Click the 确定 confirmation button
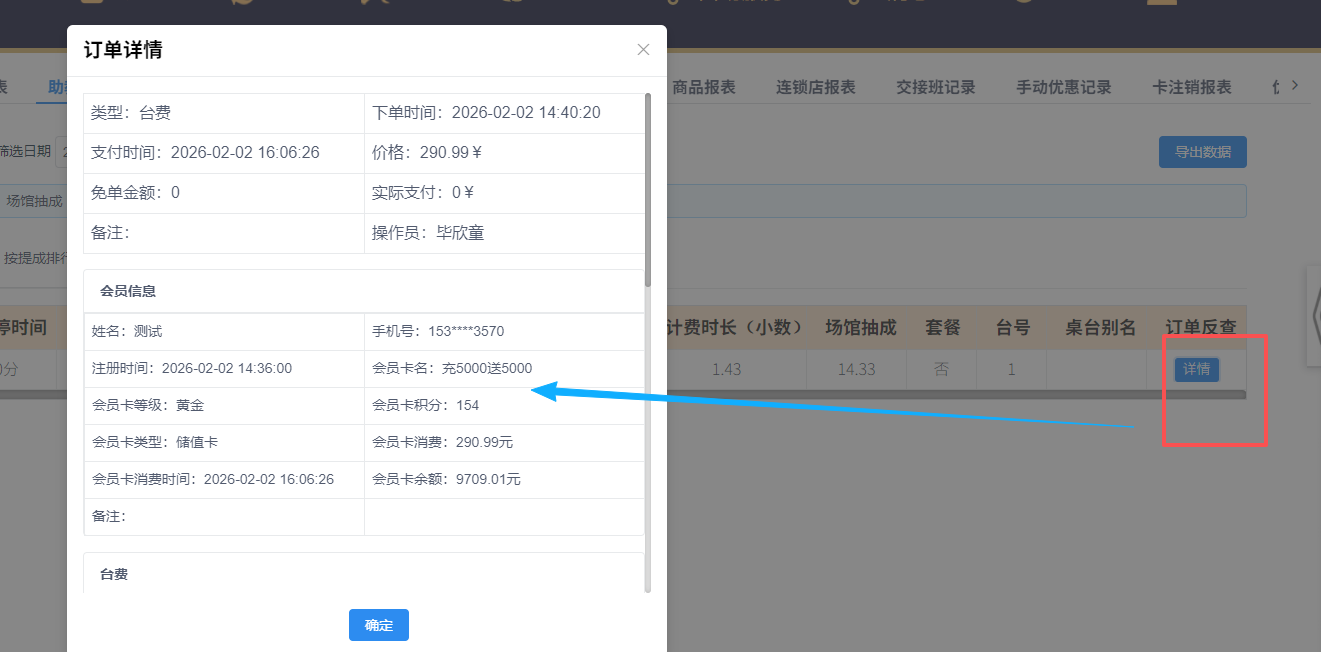This screenshot has height=652, width=1321. click(x=378, y=624)
